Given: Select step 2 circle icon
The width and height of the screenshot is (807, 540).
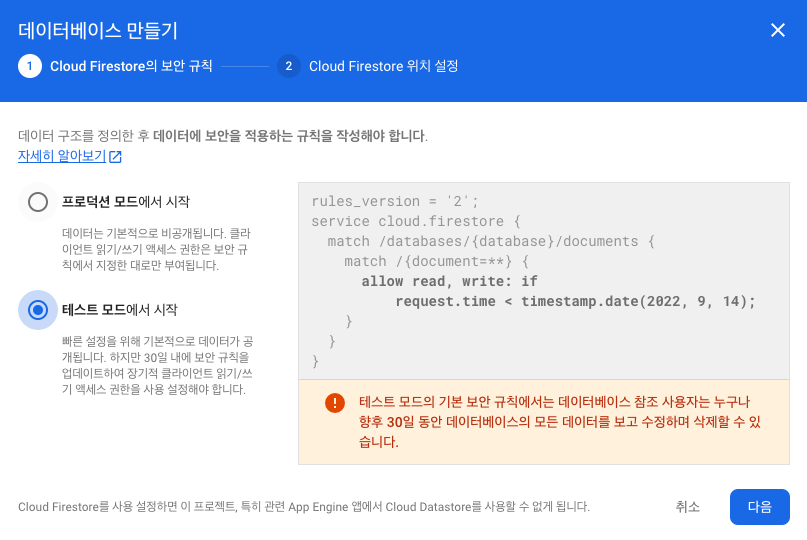Looking at the screenshot, I should pyautogui.click(x=289, y=66).
